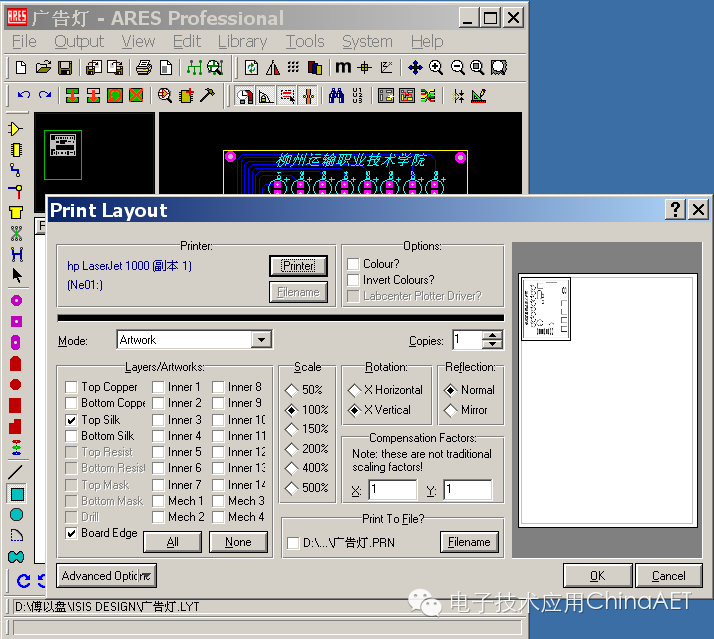Select the Ratsnest mode icon
The height and width of the screenshot is (639, 714).
tap(16, 233)
